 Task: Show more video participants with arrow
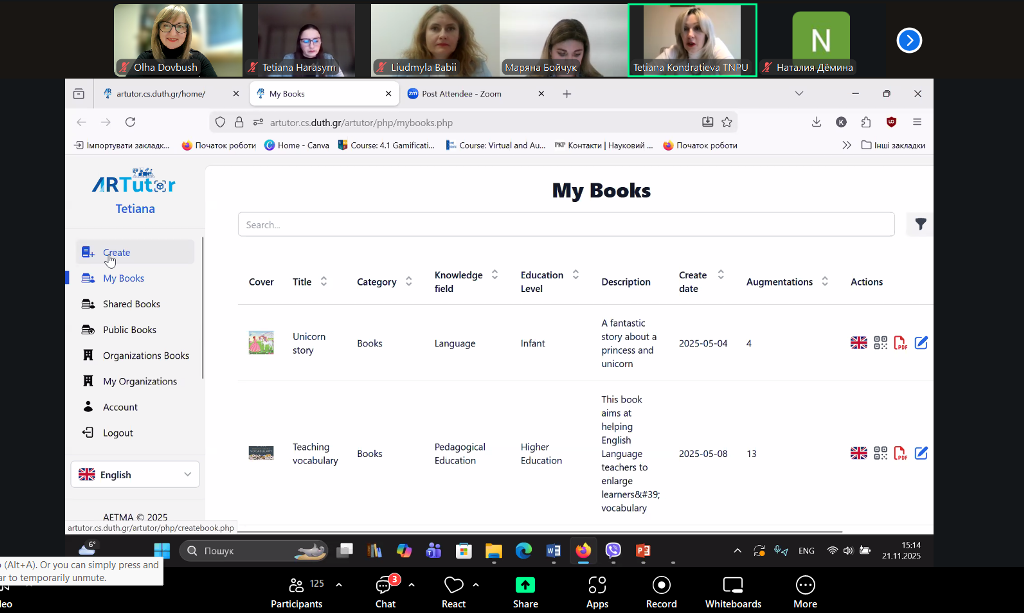coord(908,40)
